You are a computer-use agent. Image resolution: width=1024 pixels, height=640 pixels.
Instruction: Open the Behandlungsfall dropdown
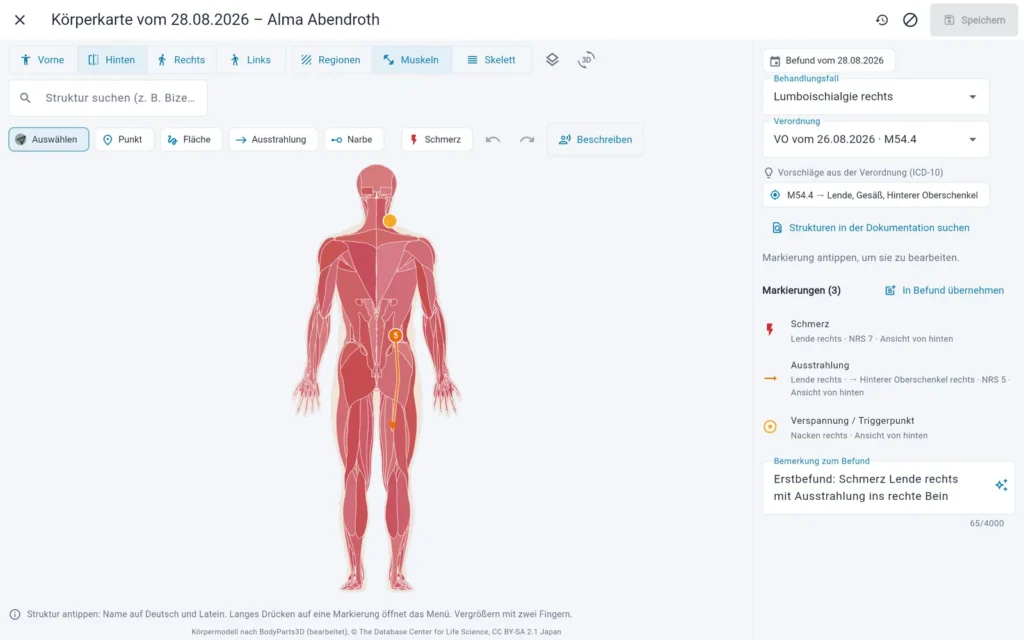[875, 97]
